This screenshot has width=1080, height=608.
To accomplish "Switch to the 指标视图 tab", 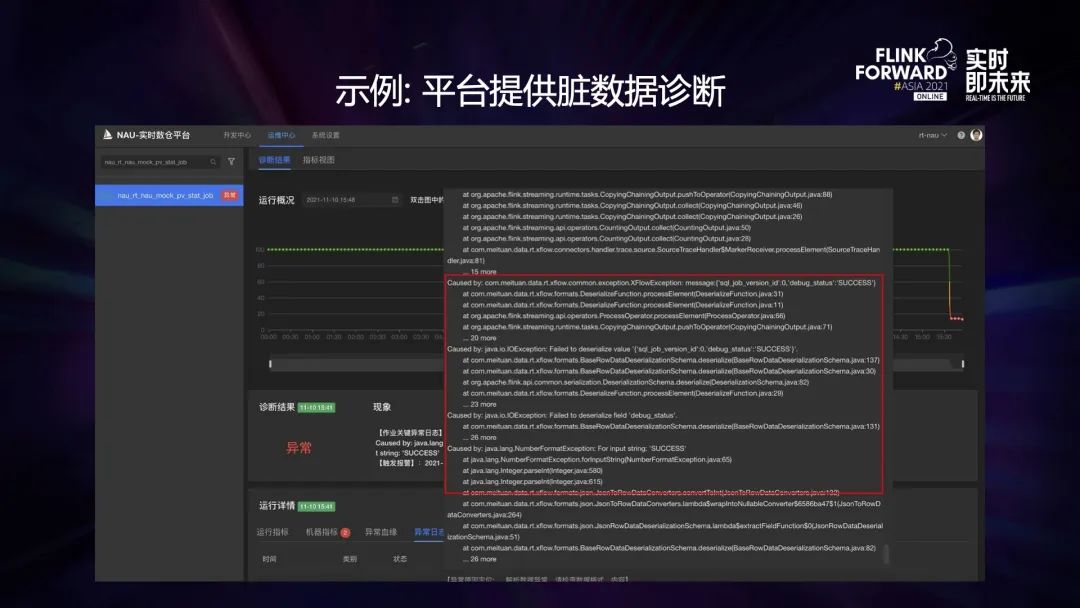I will [x=319, y=160].
